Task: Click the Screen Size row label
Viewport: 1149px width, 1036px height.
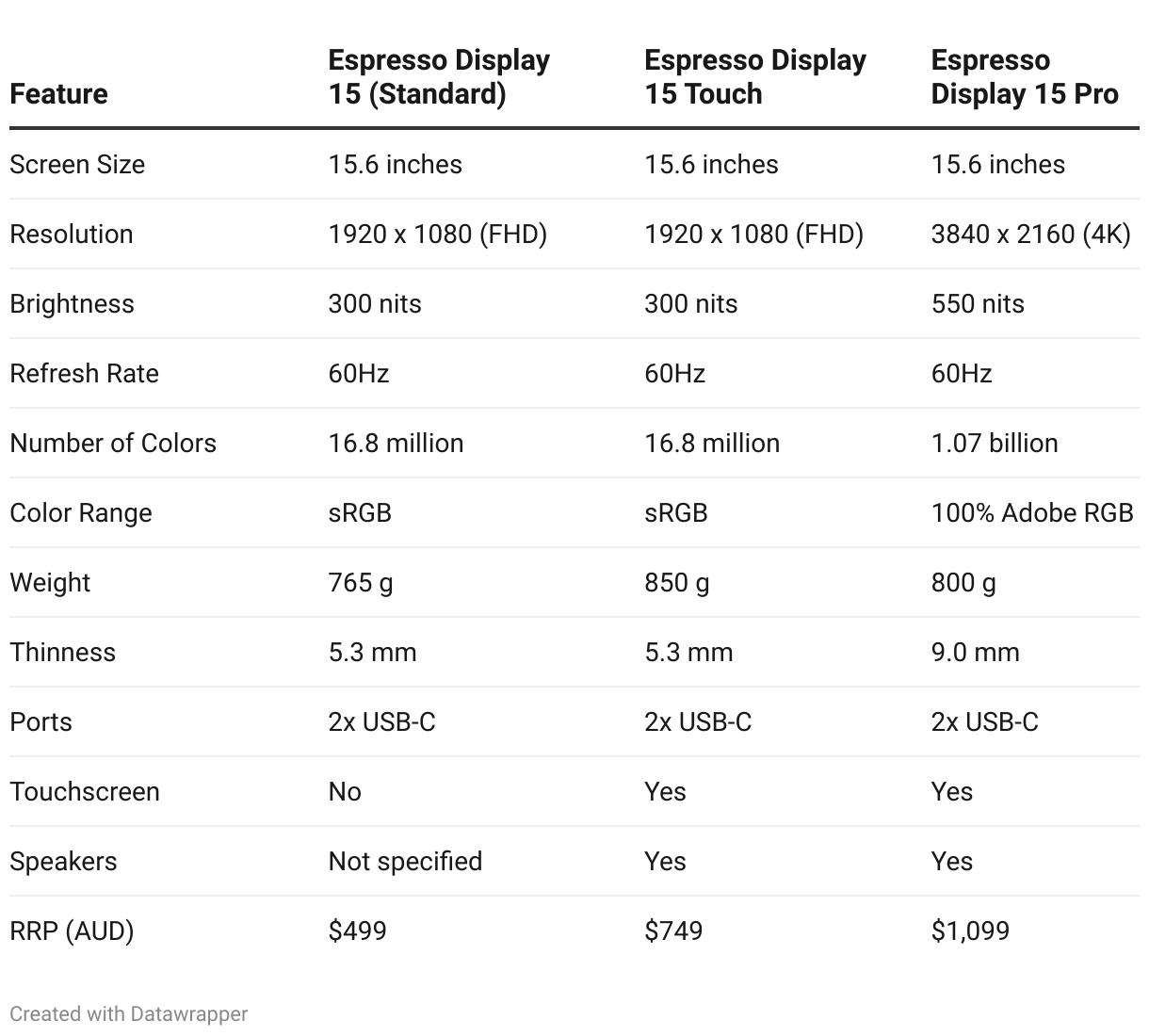Action: pyautogui.click(x=77, y=164)
